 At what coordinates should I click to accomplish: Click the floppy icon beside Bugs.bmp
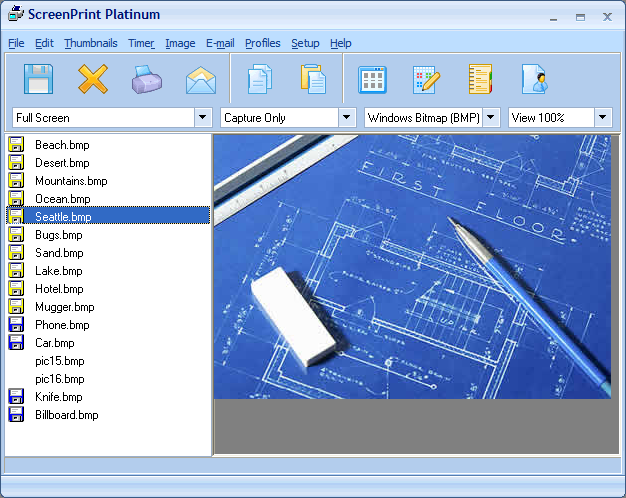(16, 234)
